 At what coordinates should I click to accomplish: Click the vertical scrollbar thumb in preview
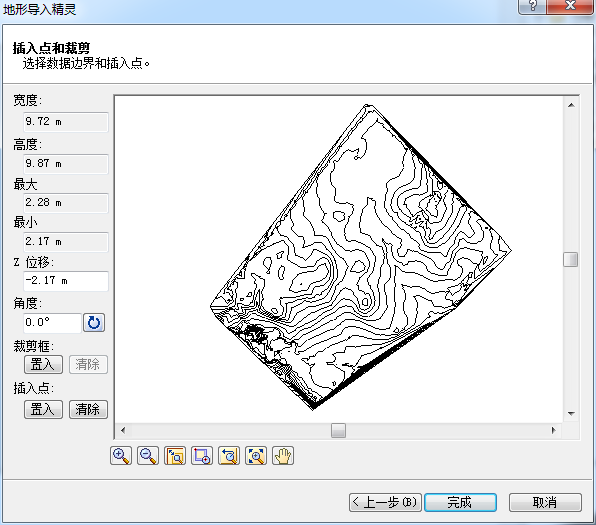click(571, 260)
